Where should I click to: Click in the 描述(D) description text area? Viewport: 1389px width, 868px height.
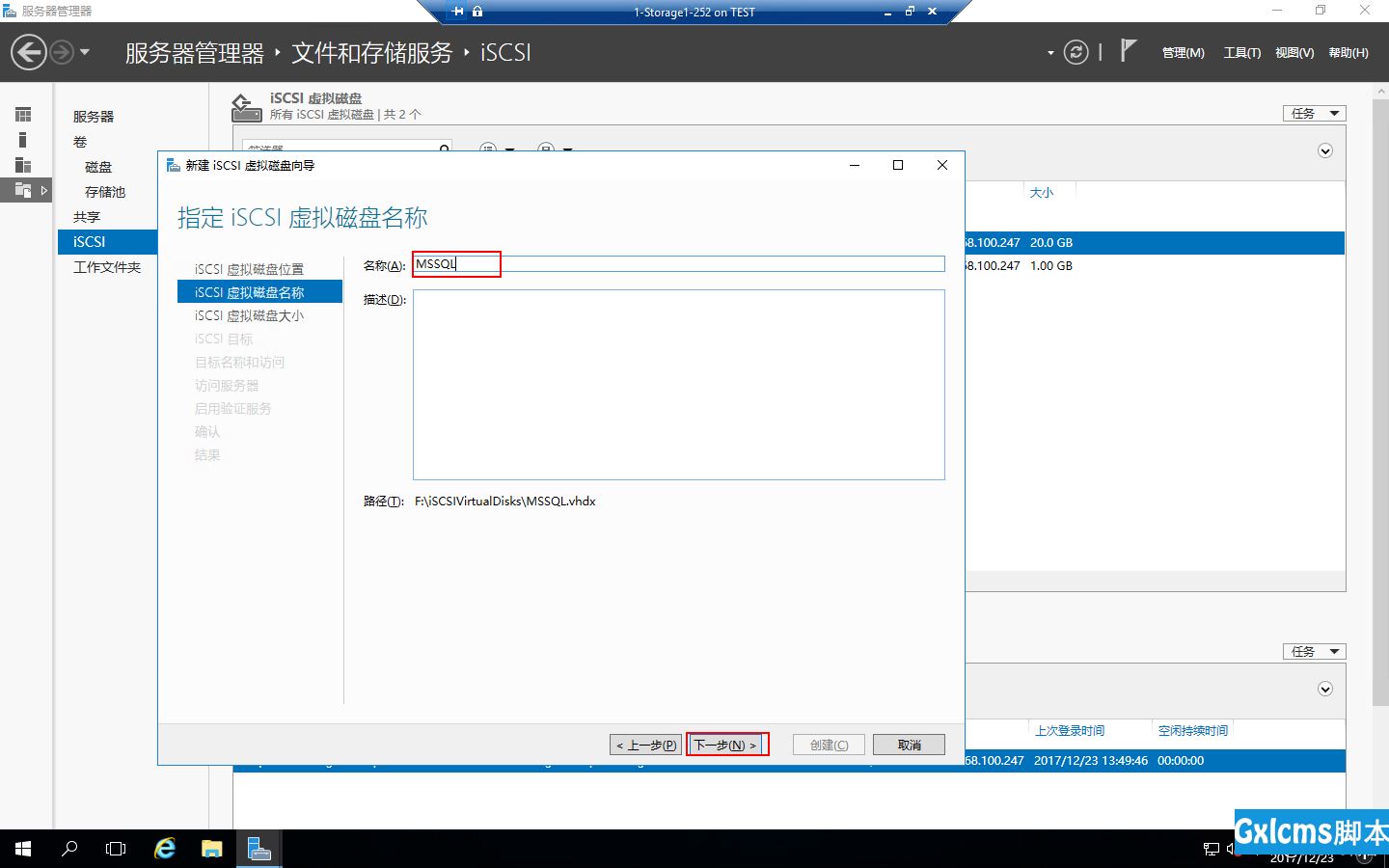coord(679,385)
